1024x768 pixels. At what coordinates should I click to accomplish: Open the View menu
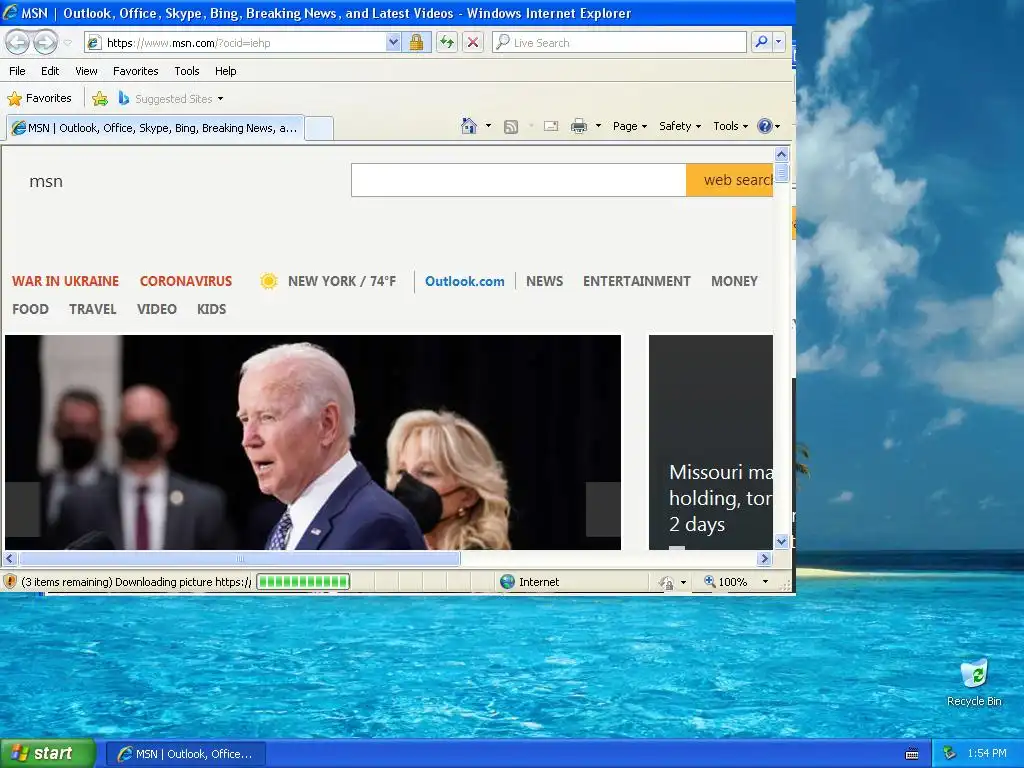(x=86, y=71)
